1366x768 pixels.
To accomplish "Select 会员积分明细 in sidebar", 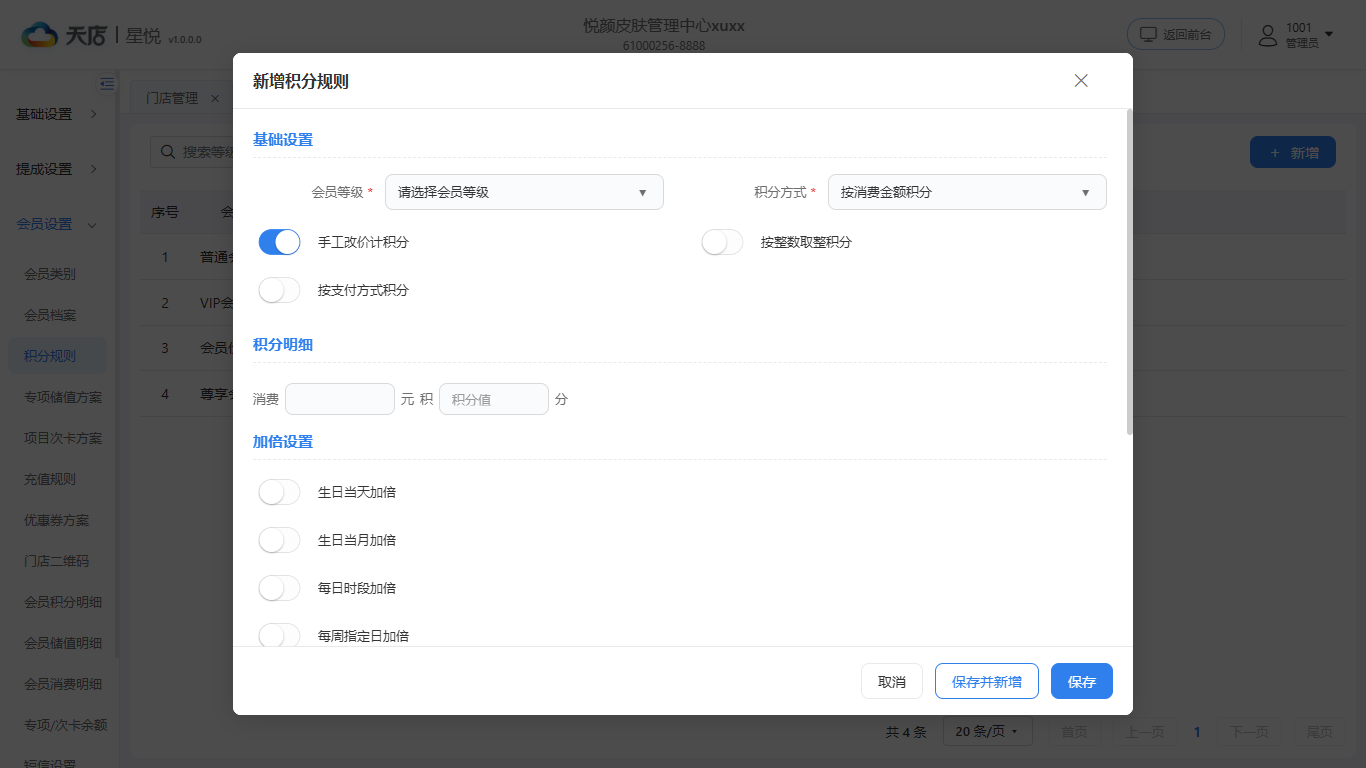I will click(63, 602).
